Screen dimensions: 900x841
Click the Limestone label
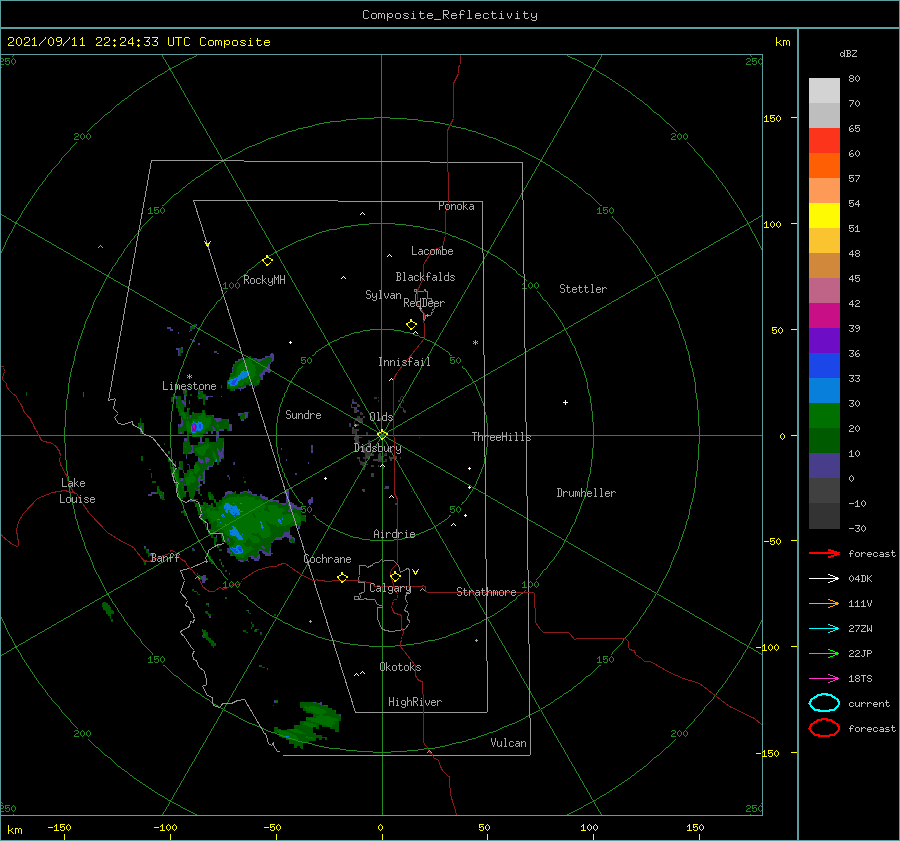coord(189,386)
